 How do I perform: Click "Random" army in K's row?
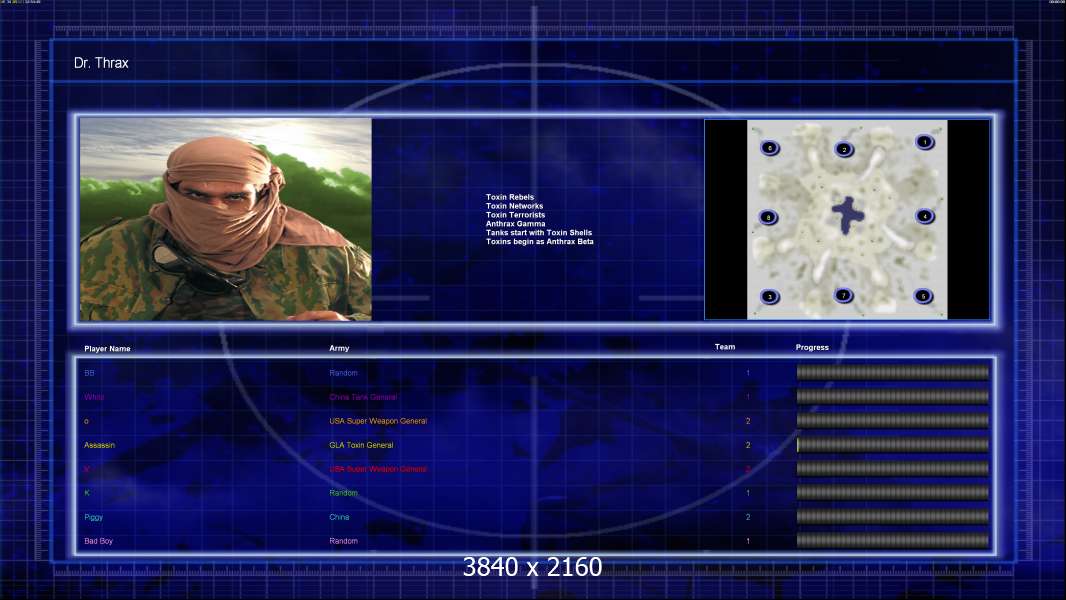pyautogui.click(x=343, y=493)
